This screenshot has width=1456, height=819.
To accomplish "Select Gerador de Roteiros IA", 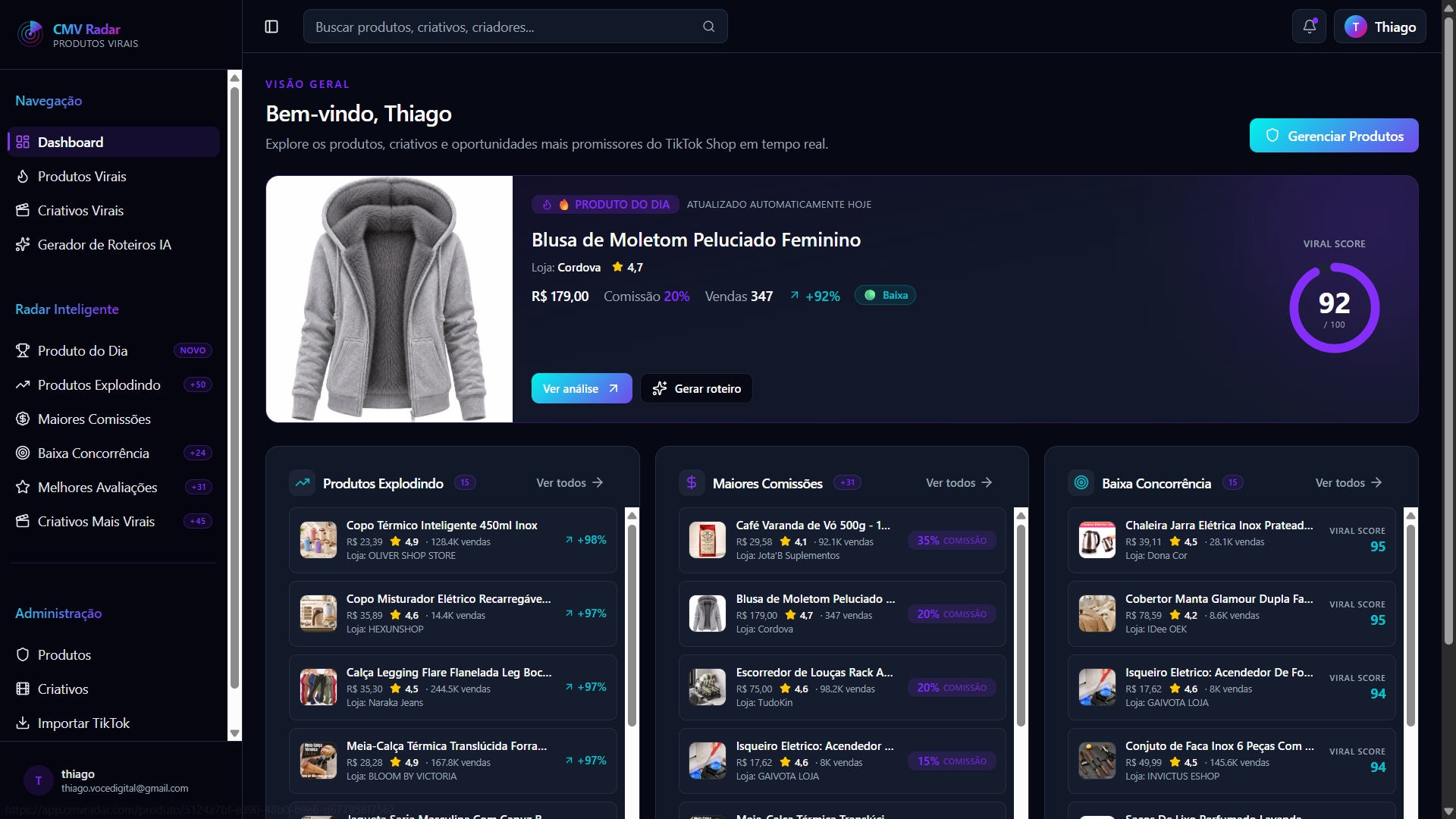I will click(114, 244).
